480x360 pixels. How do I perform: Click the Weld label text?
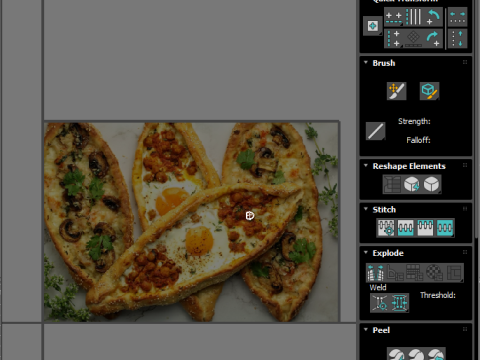coord(378,288)
